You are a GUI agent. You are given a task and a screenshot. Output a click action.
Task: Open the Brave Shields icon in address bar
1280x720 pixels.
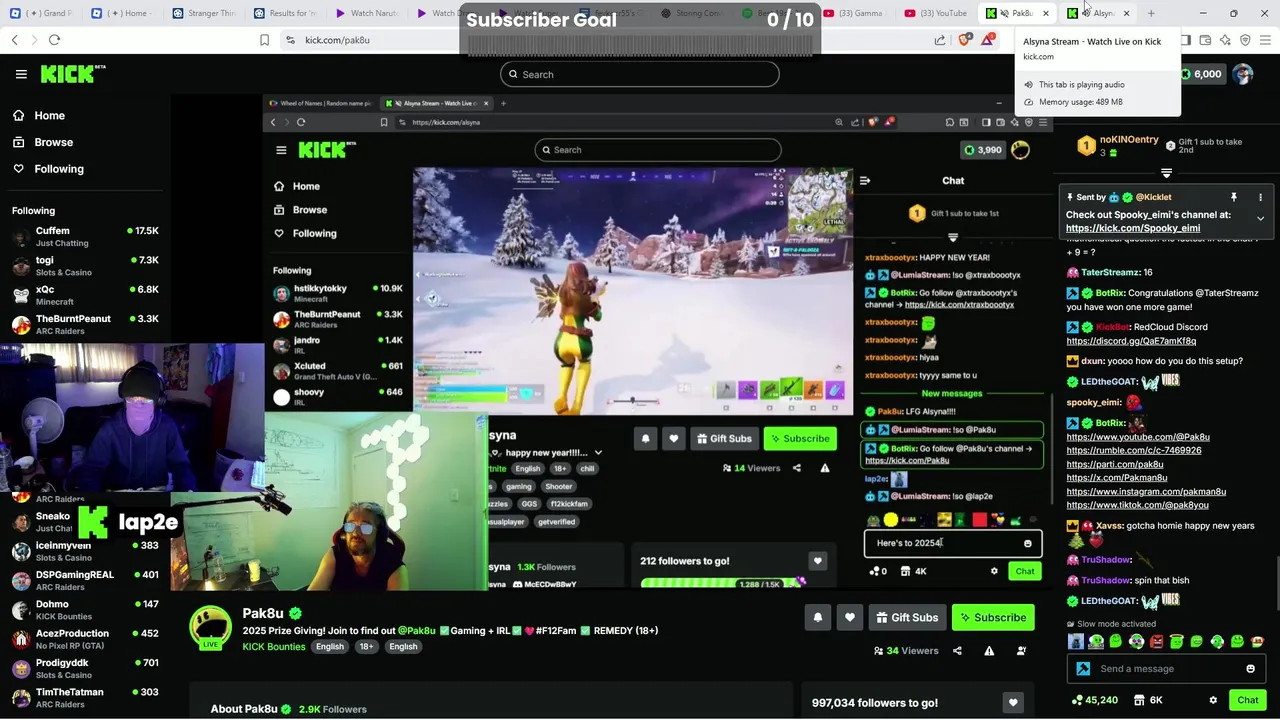coord(964,40)
